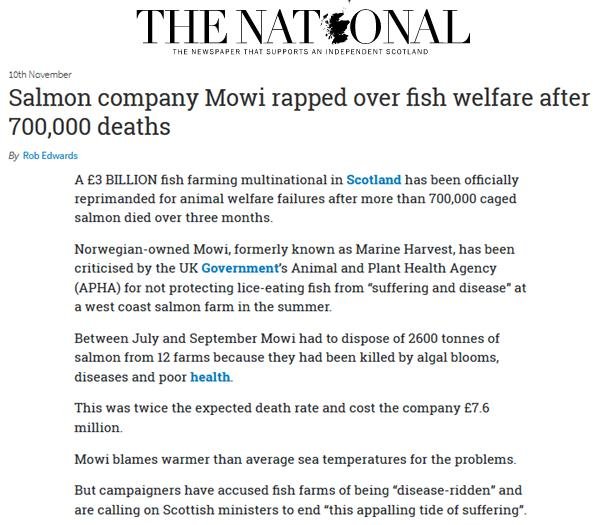This screenshot has width=600, height=525.
Task: Select the 10th November date stamp
Action: coord(39,75)
